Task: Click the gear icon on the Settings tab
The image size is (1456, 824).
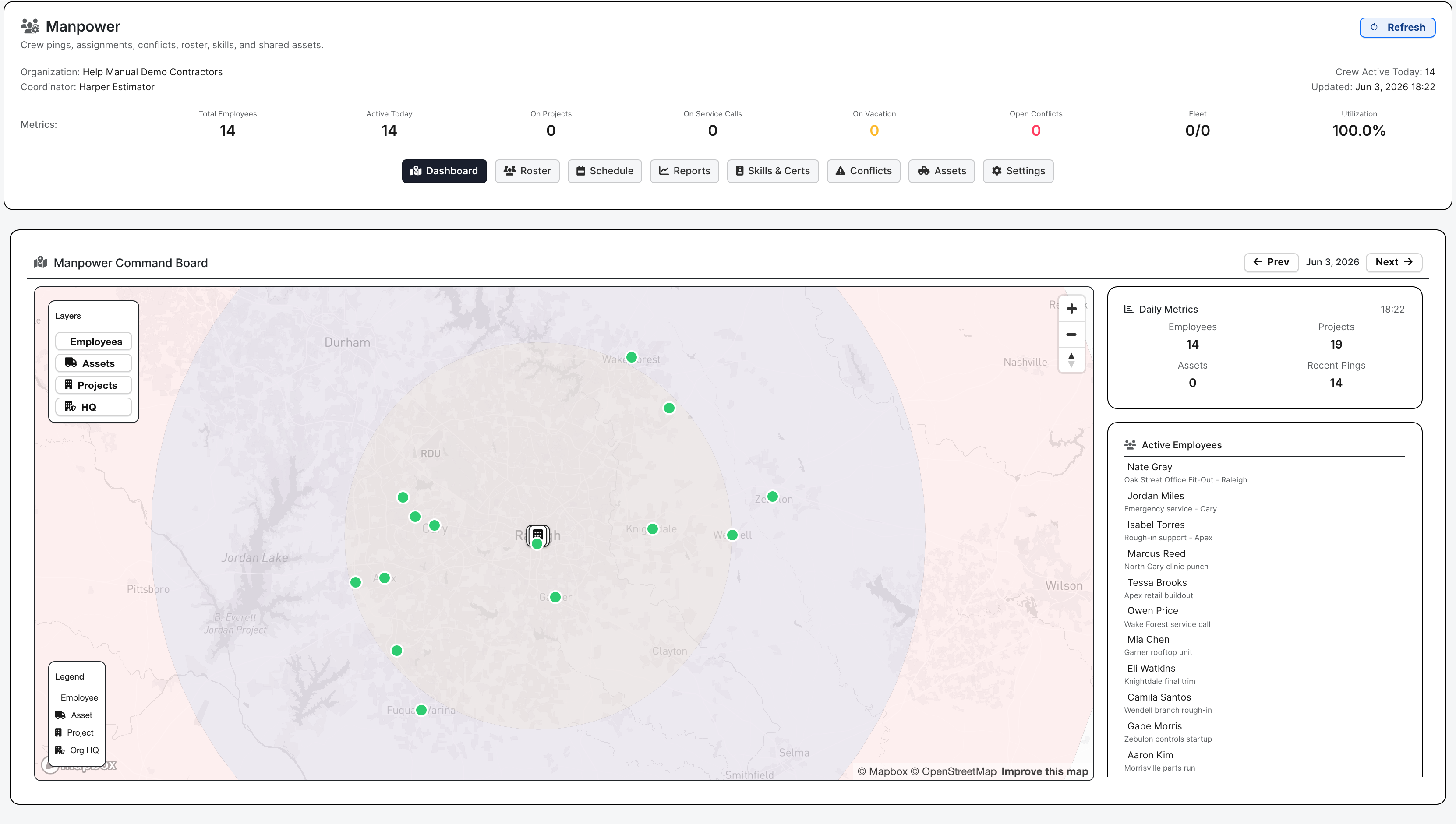Action: tap(997, 171)
